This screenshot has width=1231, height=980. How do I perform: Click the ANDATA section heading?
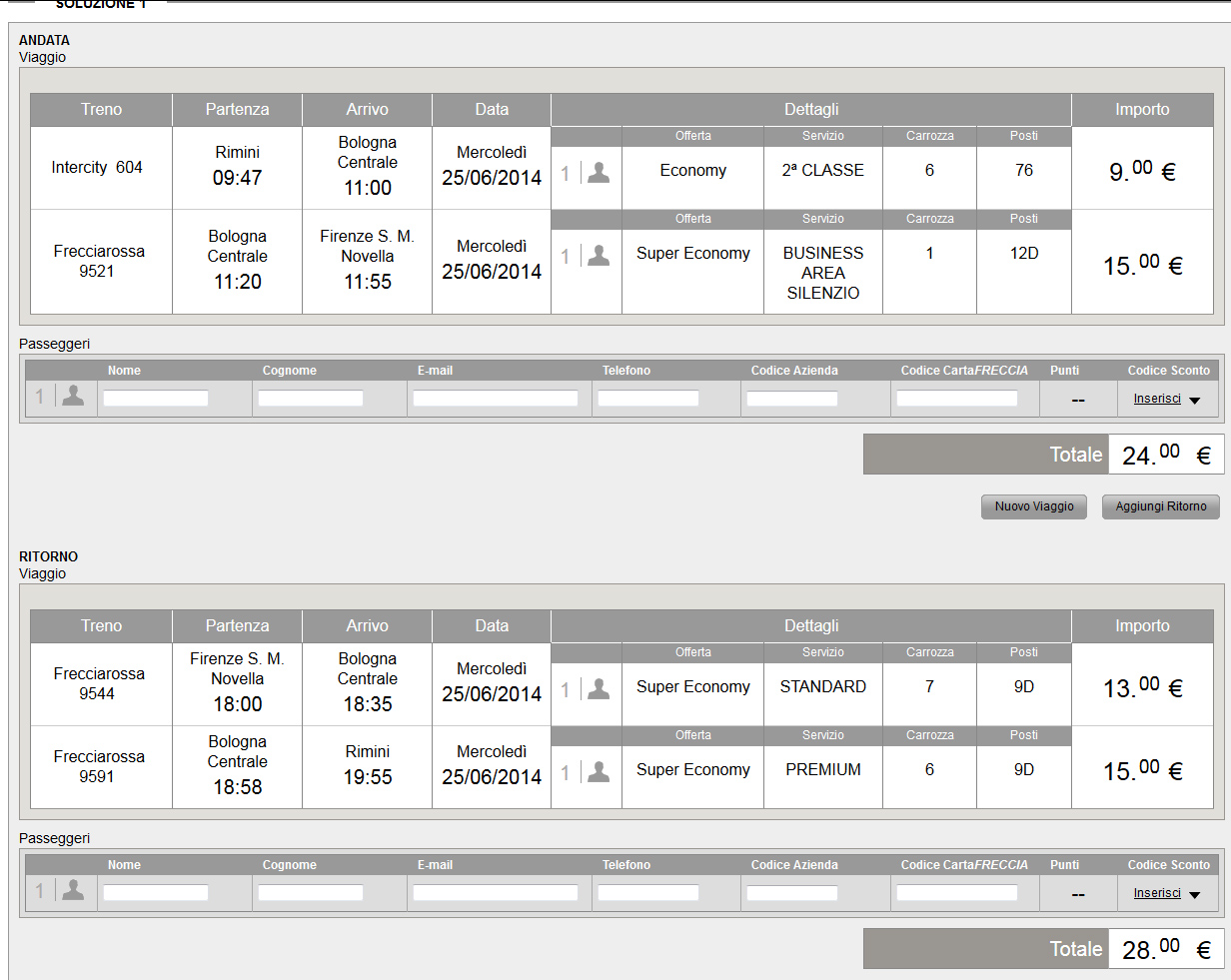[x=45, y=41]
